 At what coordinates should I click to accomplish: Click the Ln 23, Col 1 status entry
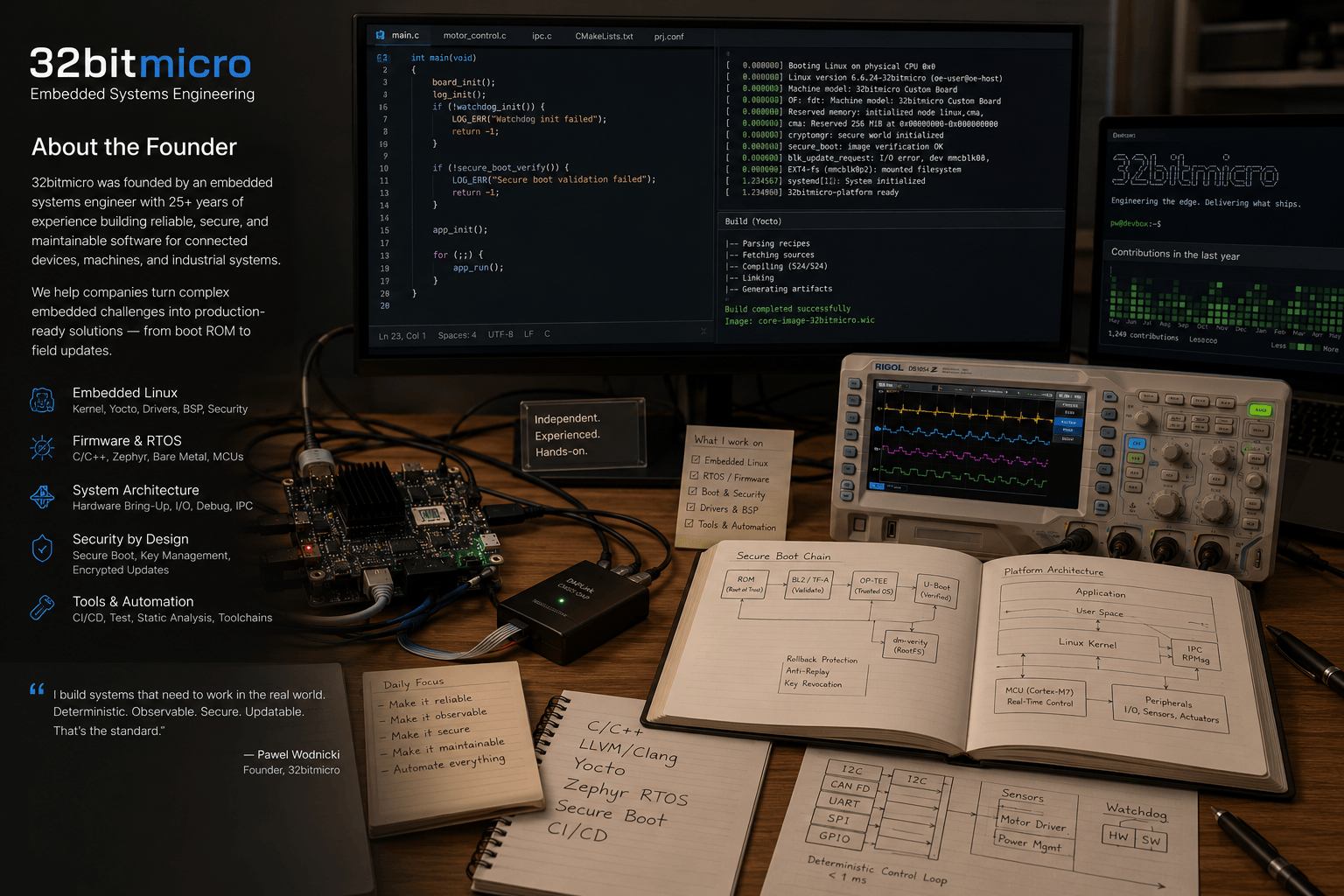coord(402,336)
